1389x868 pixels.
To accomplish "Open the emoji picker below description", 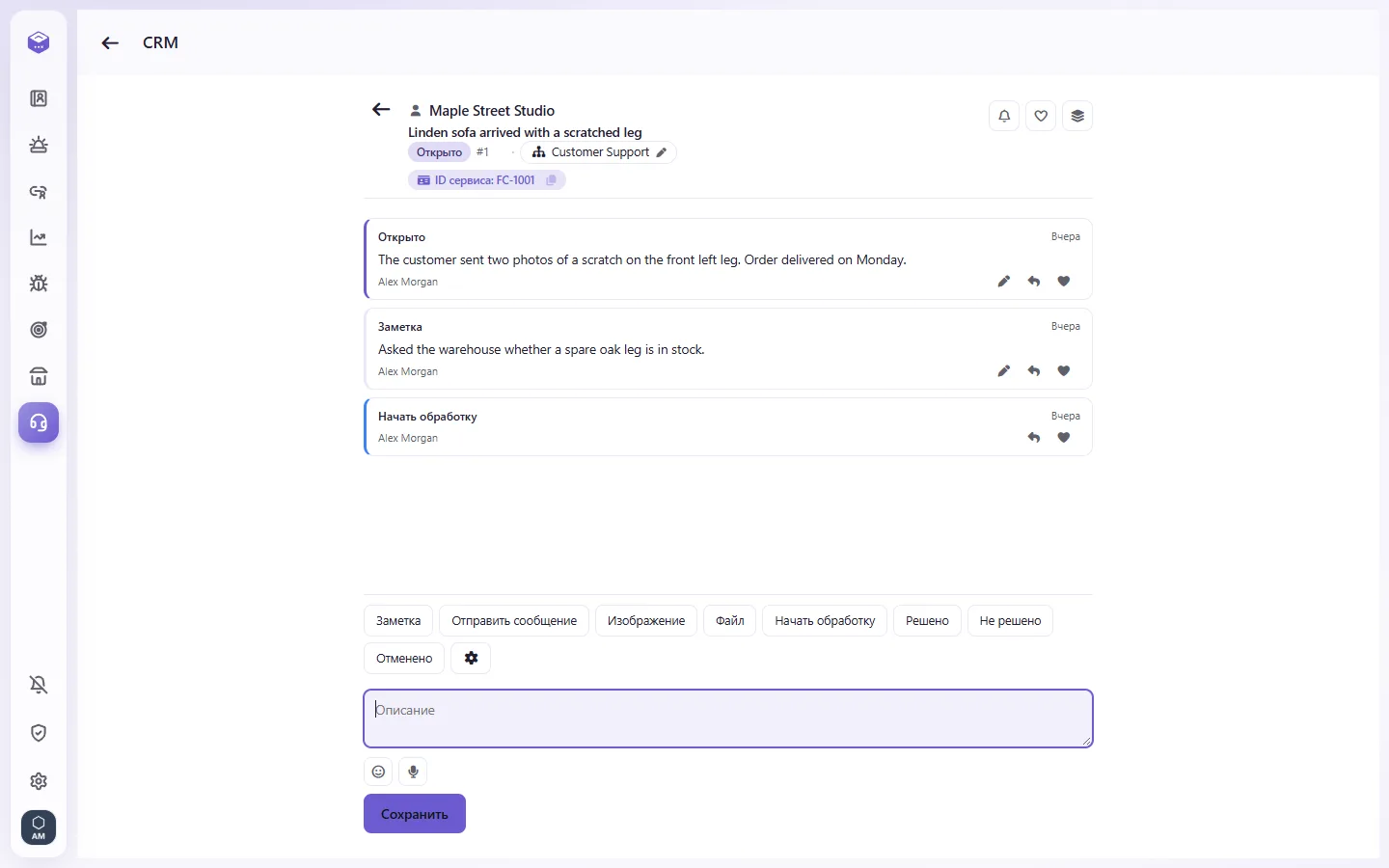I will pyautogui.click(x=378, y=772).
